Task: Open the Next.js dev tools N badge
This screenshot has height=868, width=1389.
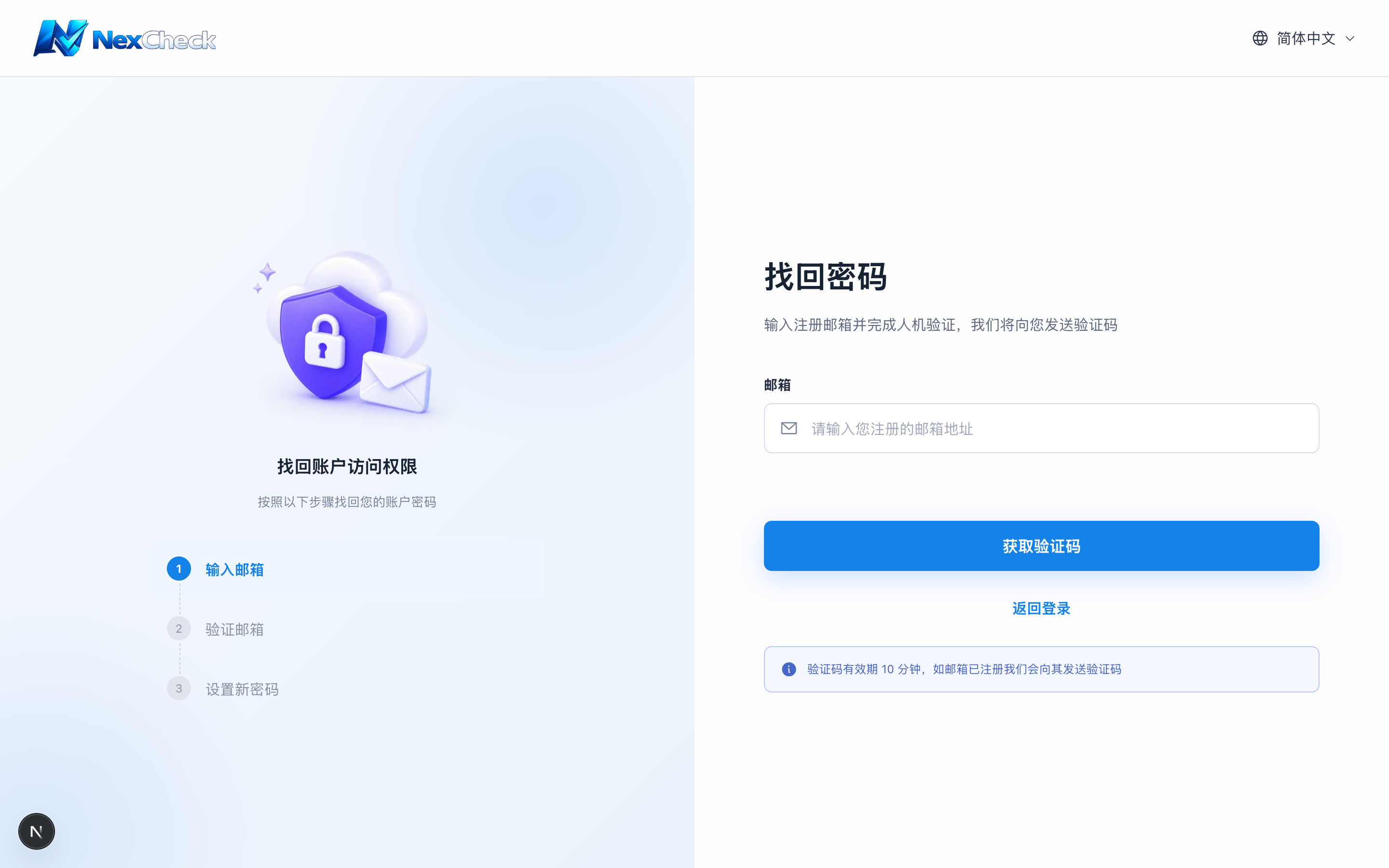Action: point(37,831)
